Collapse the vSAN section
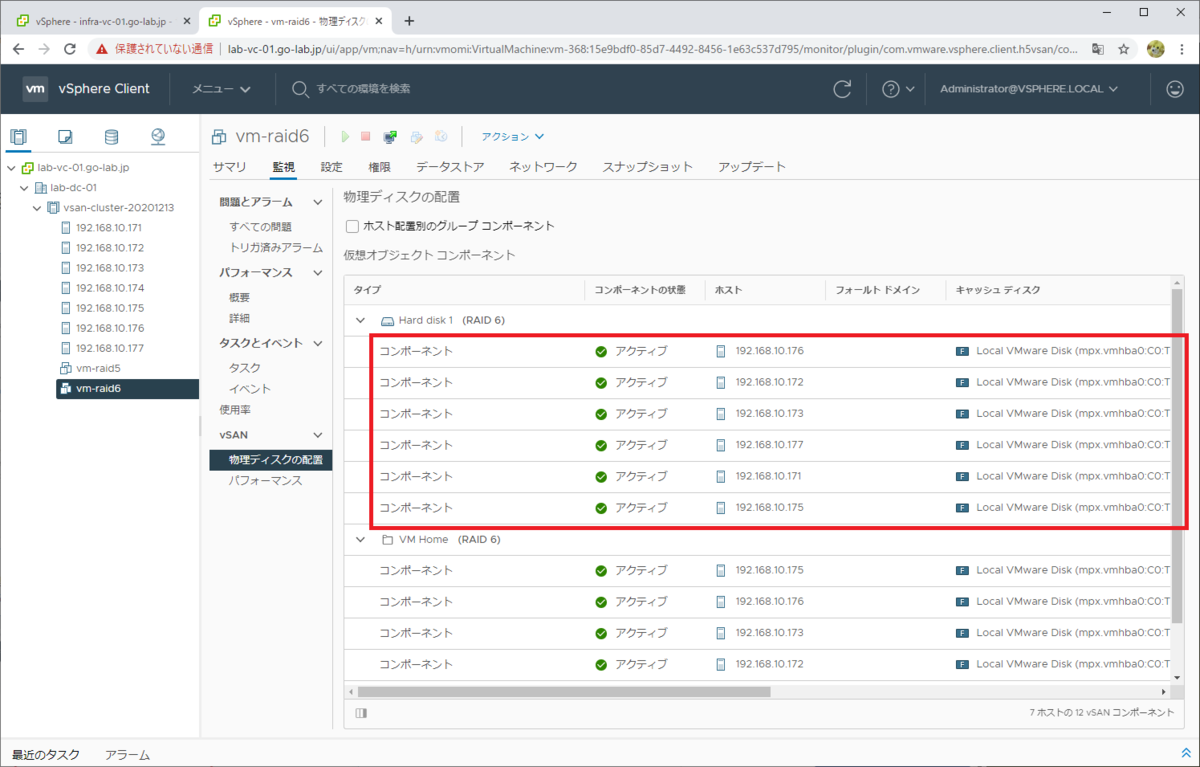The height and width of the screenshot is (767, 1200). (318, 435)
